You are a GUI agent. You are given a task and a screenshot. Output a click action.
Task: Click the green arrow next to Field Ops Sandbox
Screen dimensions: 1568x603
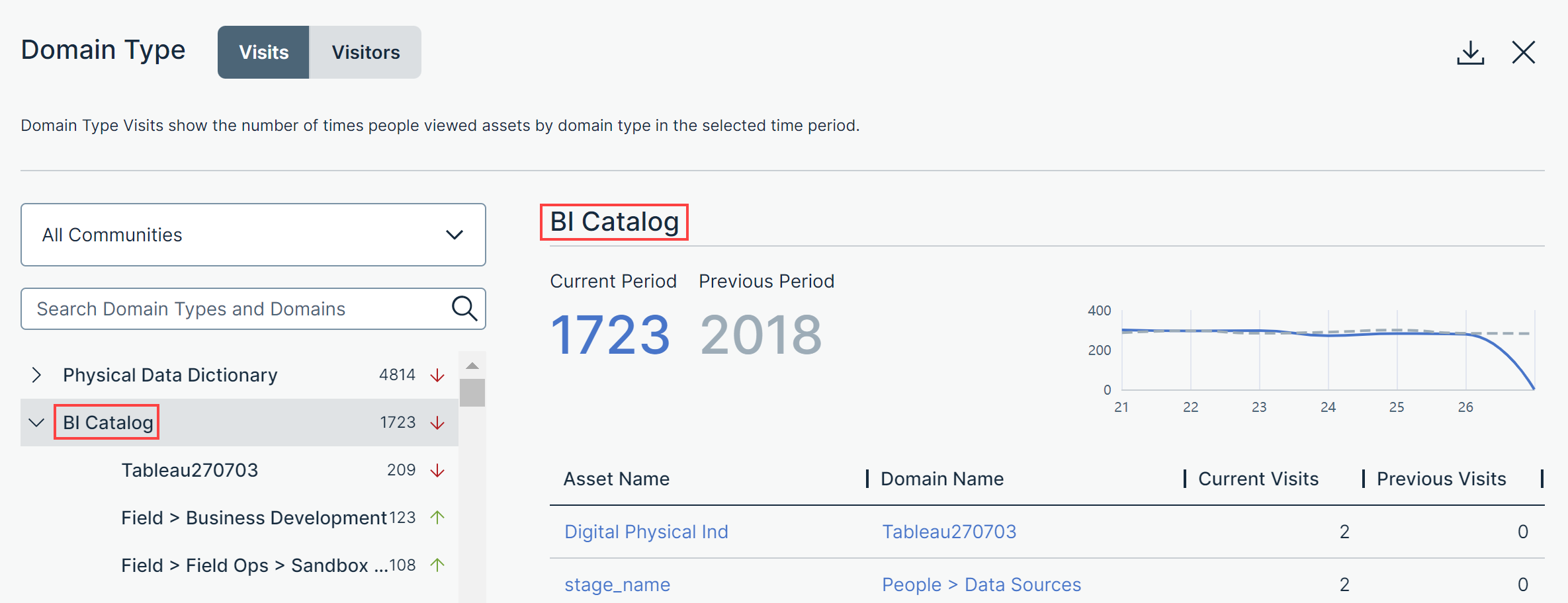tap(437, 565)
